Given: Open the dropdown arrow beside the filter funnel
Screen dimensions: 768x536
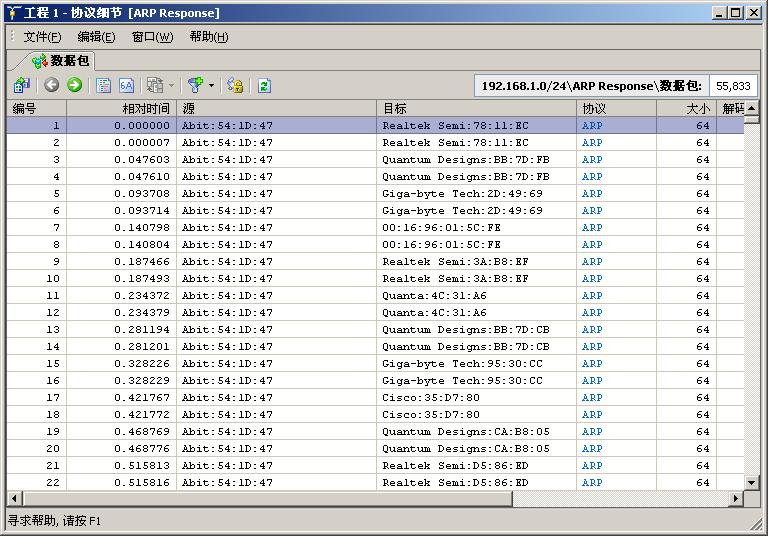Looking at the screenshot, I should [211, 86].
